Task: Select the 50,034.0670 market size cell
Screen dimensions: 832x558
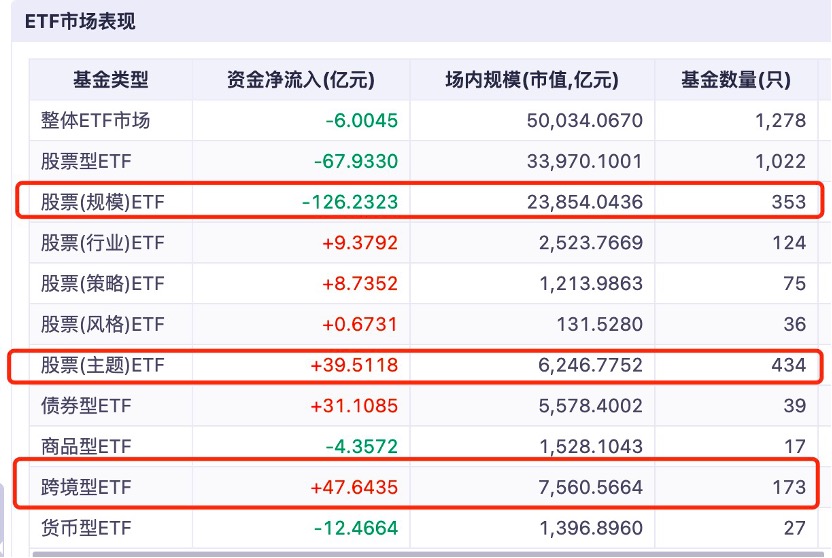Action: tap(584, 121)
